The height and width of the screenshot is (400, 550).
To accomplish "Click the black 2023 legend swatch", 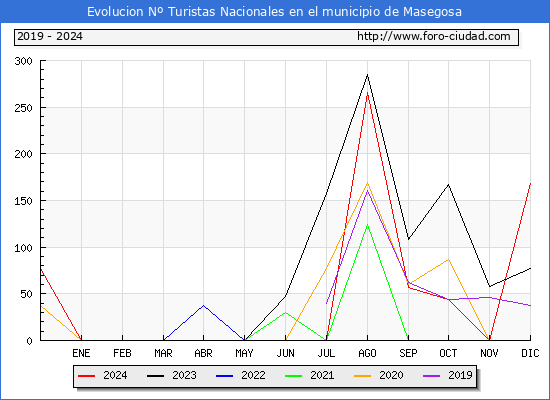I will 155,376.
